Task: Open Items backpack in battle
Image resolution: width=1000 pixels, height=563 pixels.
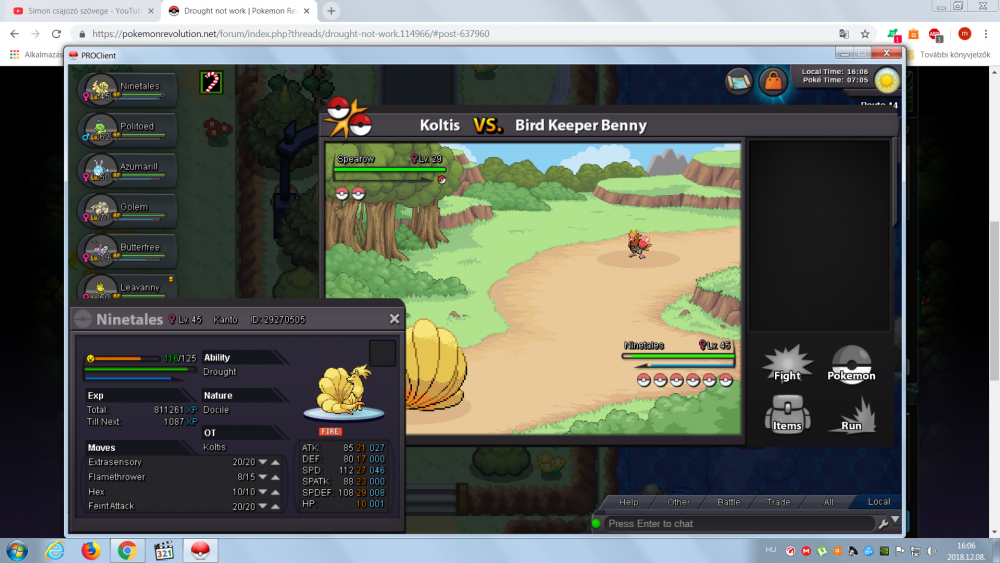Action: coord(787,414)
